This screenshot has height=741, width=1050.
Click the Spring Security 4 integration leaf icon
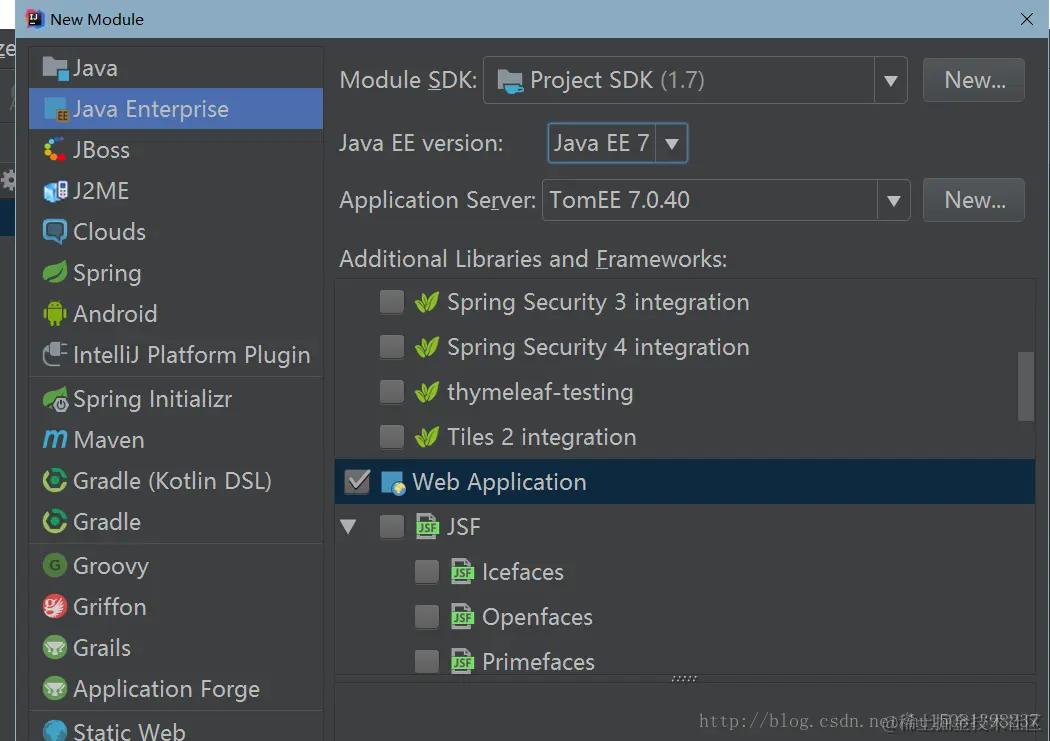[x=427, y=347]
